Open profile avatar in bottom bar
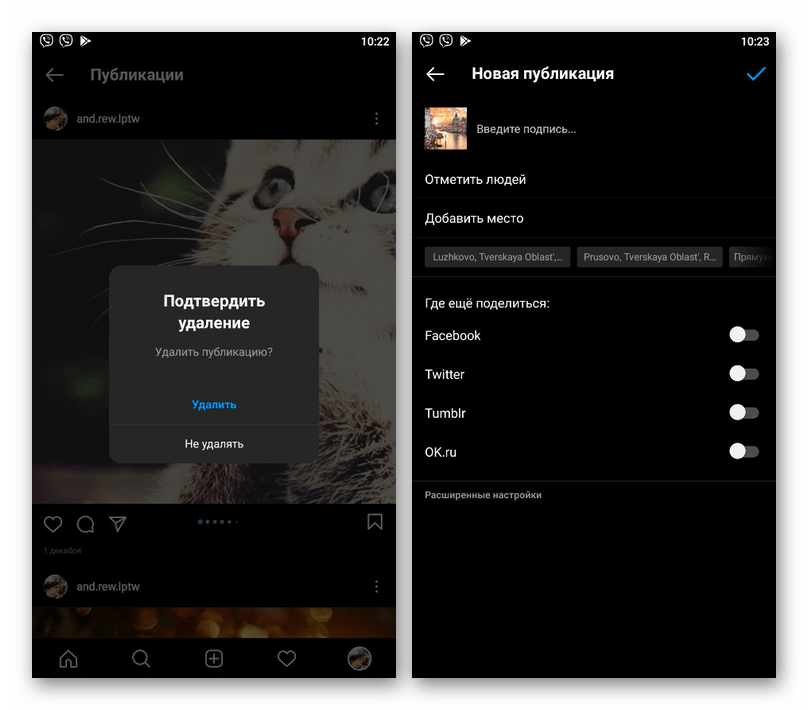The image size is (808, 710). pos(359,658)
